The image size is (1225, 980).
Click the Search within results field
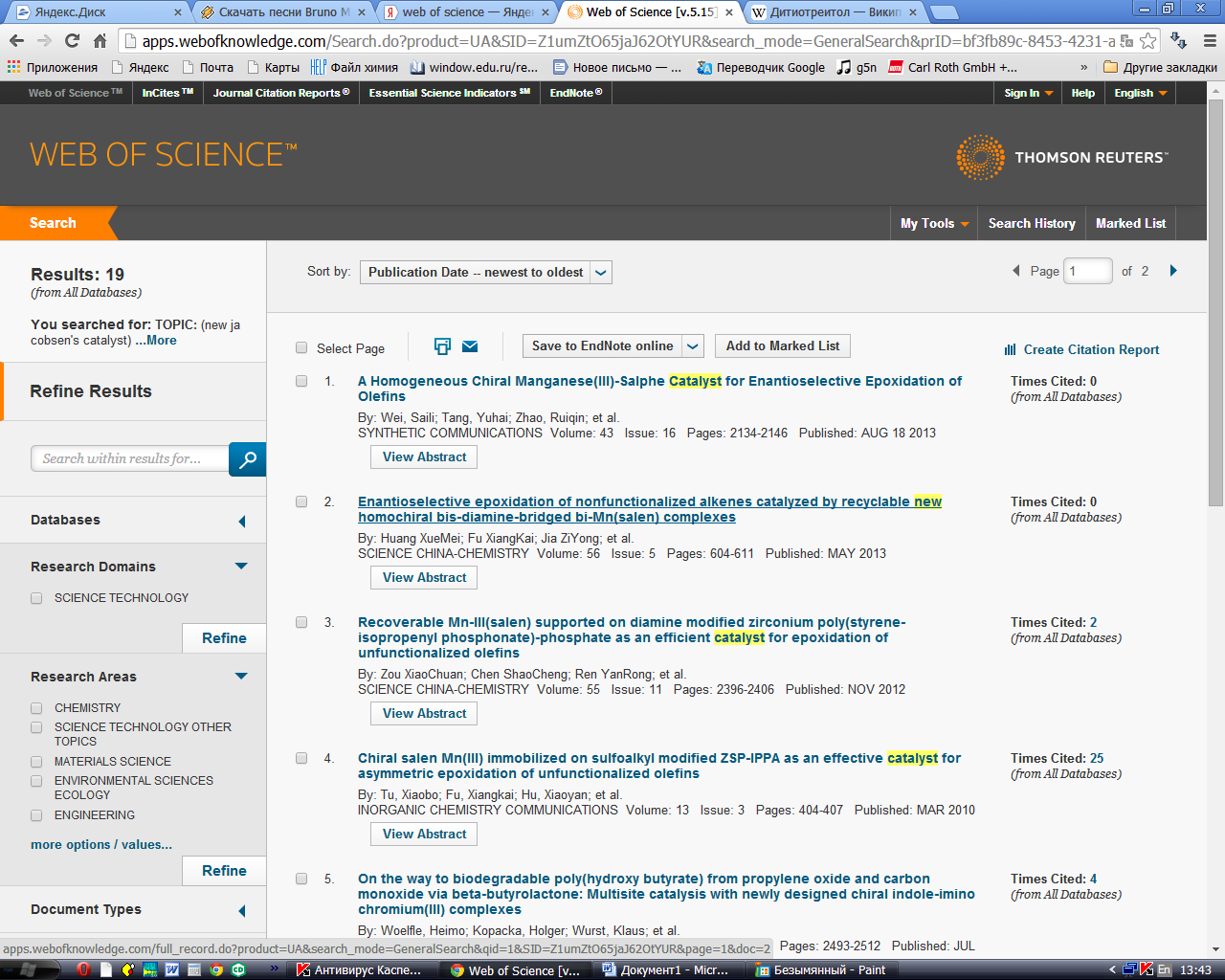point(130,459)
